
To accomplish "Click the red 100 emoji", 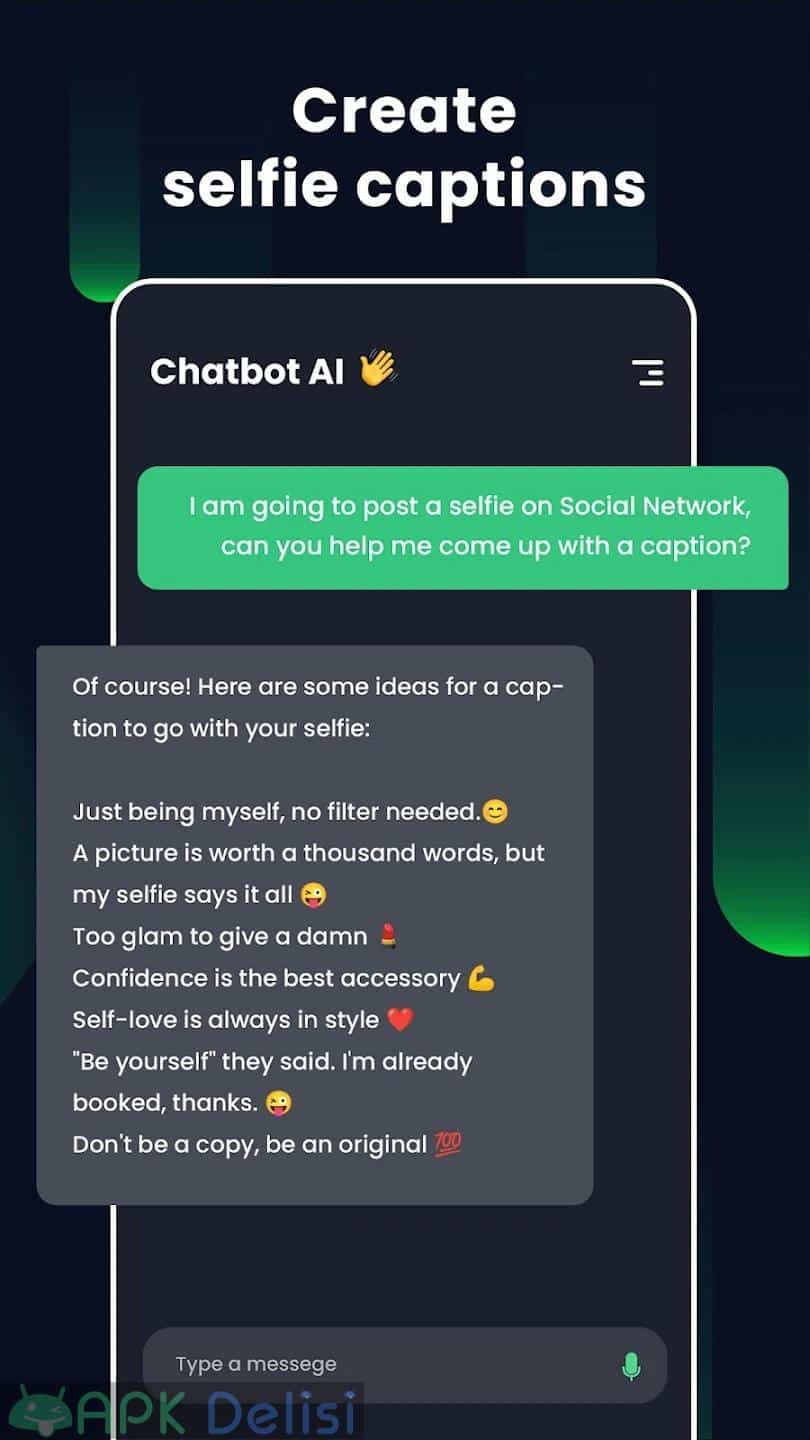I will (448, 1144).
